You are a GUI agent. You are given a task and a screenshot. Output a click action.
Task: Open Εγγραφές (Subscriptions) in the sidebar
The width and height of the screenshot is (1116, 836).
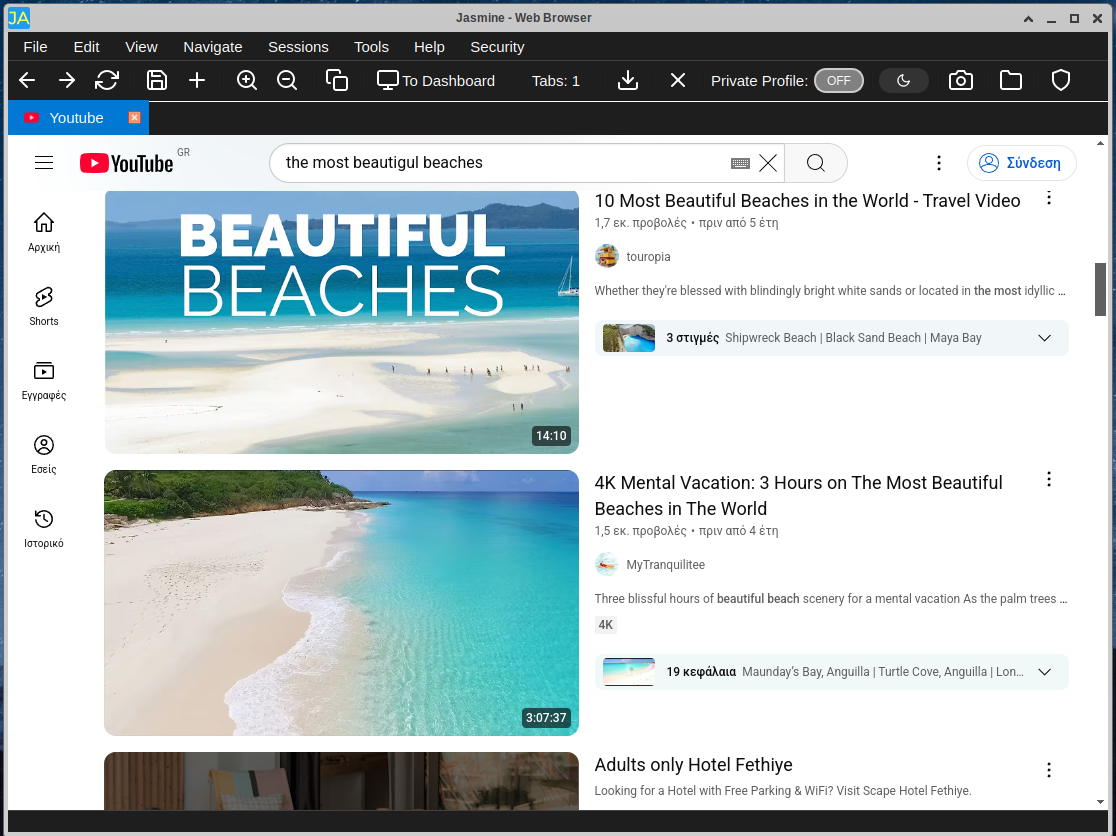(43, 381)
